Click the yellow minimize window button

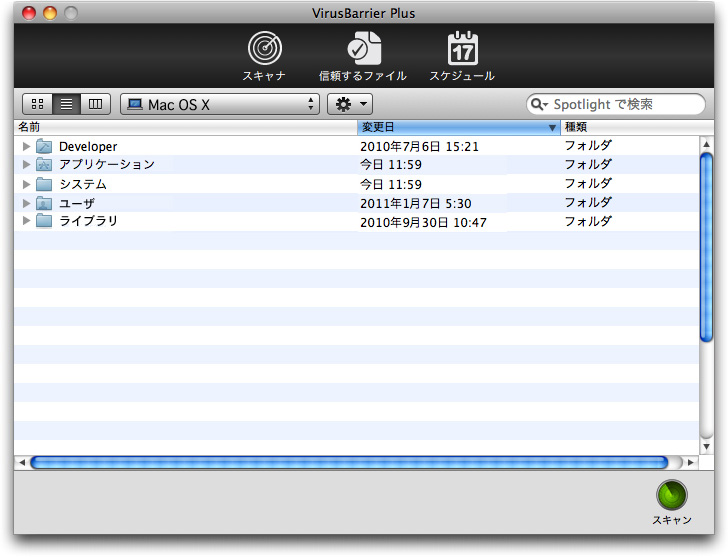point(50,13)
